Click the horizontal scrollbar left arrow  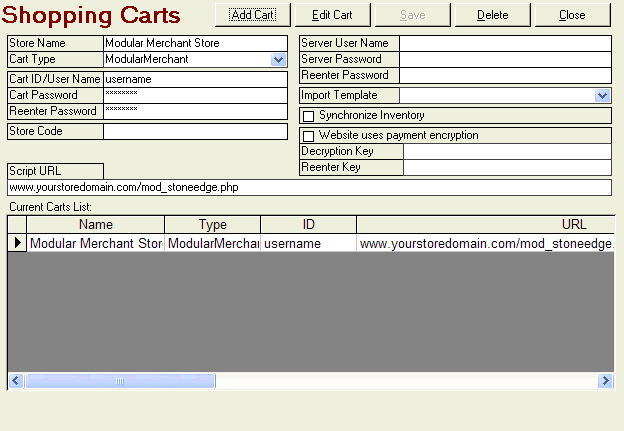(x=16, y=381)
